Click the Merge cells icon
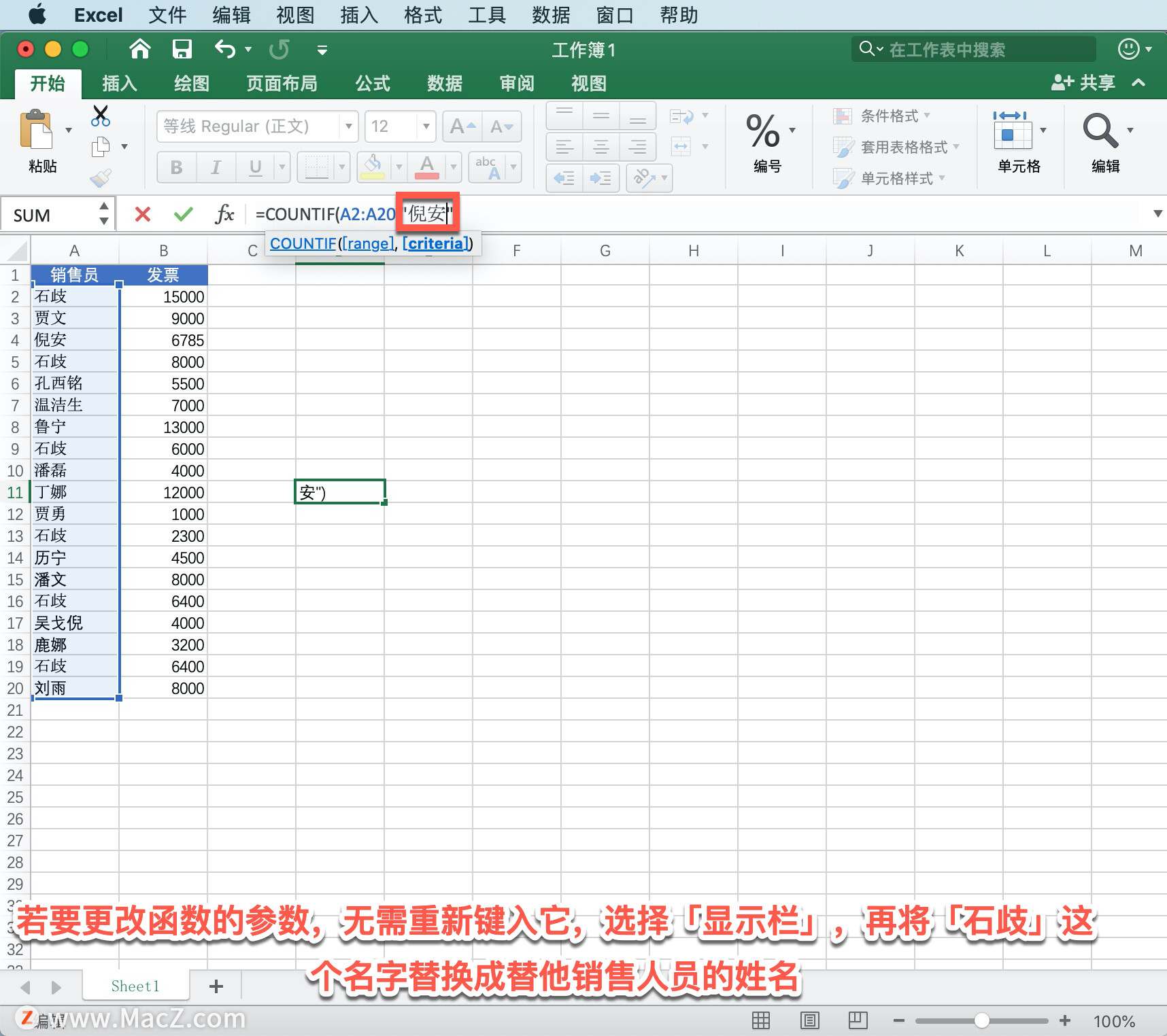 tap(681, 146)
